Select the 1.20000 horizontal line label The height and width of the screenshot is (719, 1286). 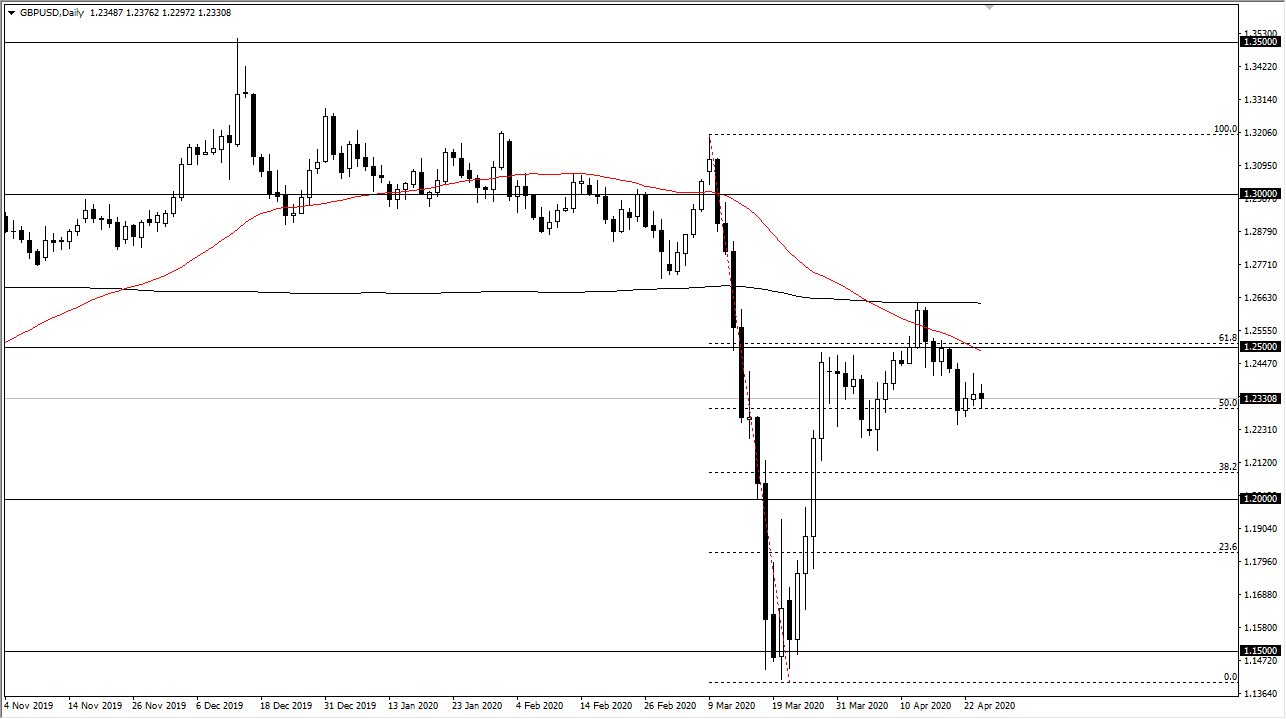click(1259, 498)
